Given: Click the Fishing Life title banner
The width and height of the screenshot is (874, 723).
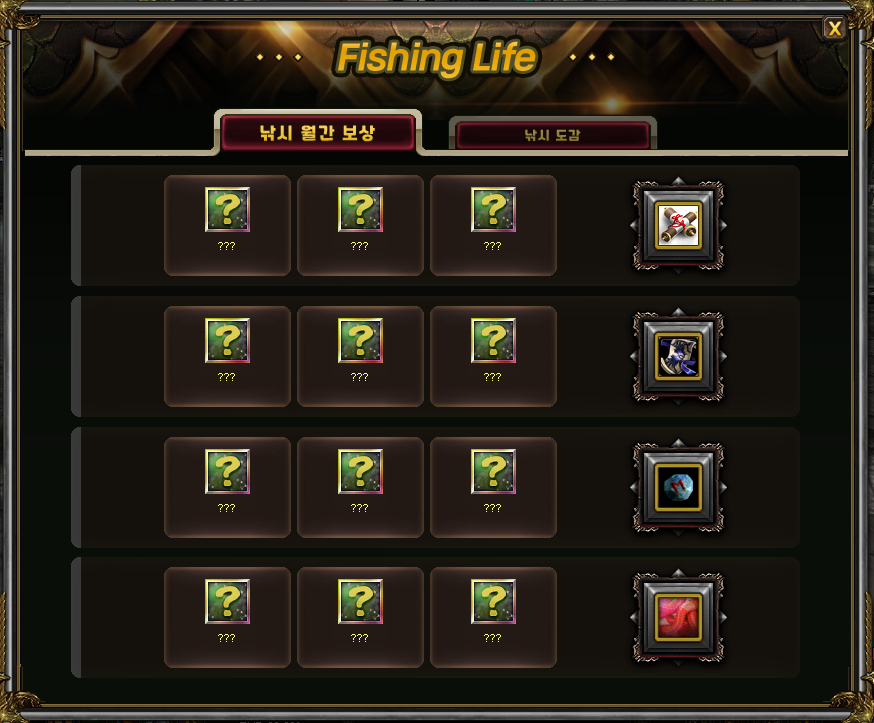Looking at the screenshot, I should point(436,58).
